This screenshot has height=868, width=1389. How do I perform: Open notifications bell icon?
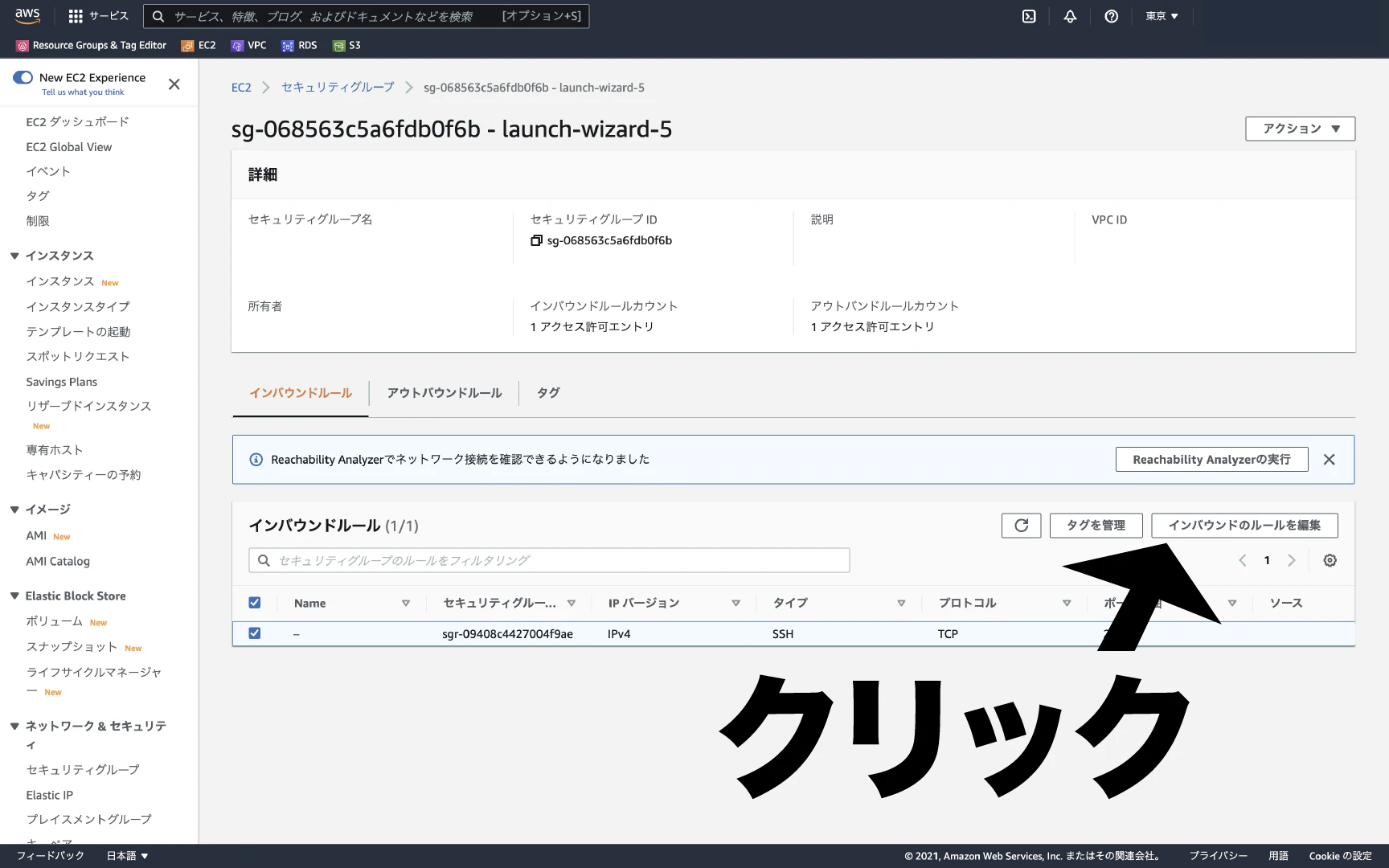(1070, 16)
